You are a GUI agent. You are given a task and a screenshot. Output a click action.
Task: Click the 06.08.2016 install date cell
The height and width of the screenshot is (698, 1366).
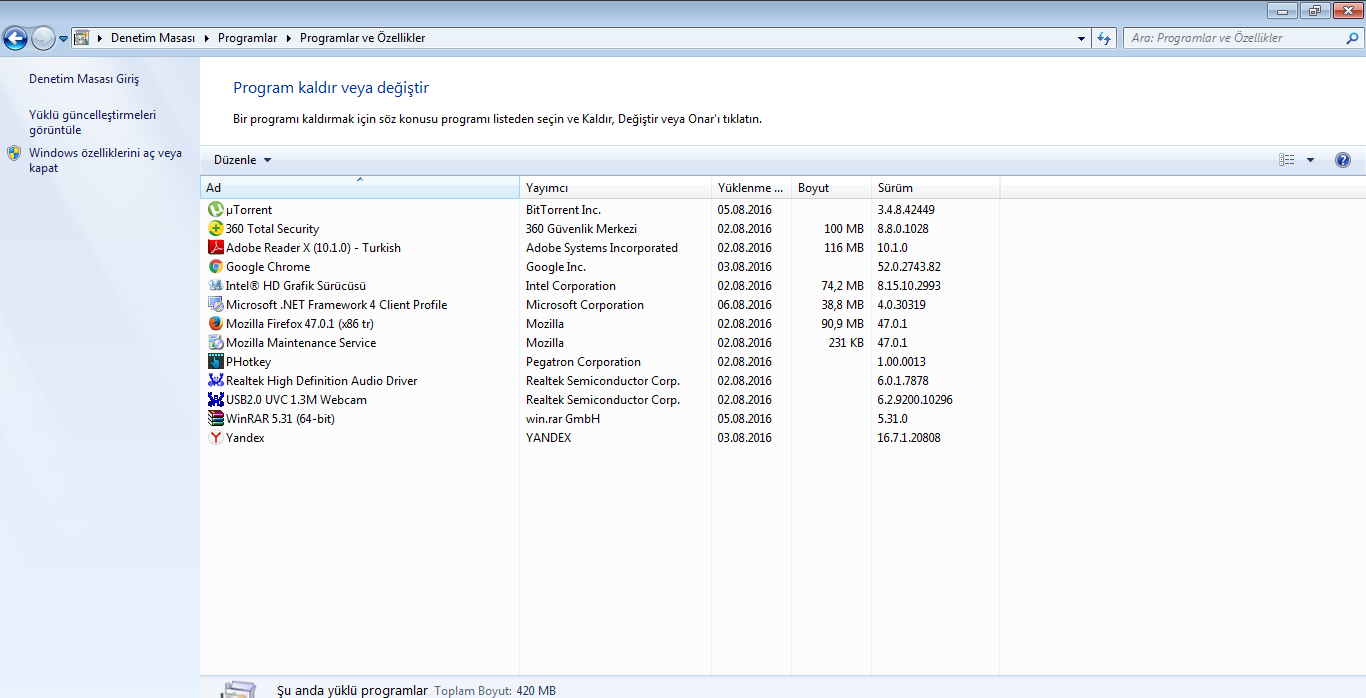click(745, 305)
